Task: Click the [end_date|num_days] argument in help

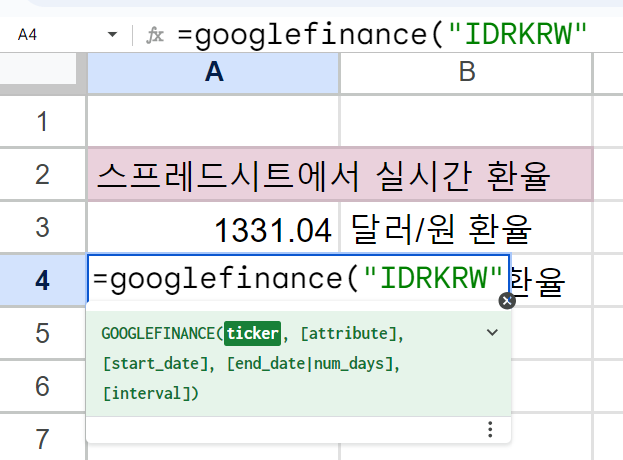Action: 310,363
